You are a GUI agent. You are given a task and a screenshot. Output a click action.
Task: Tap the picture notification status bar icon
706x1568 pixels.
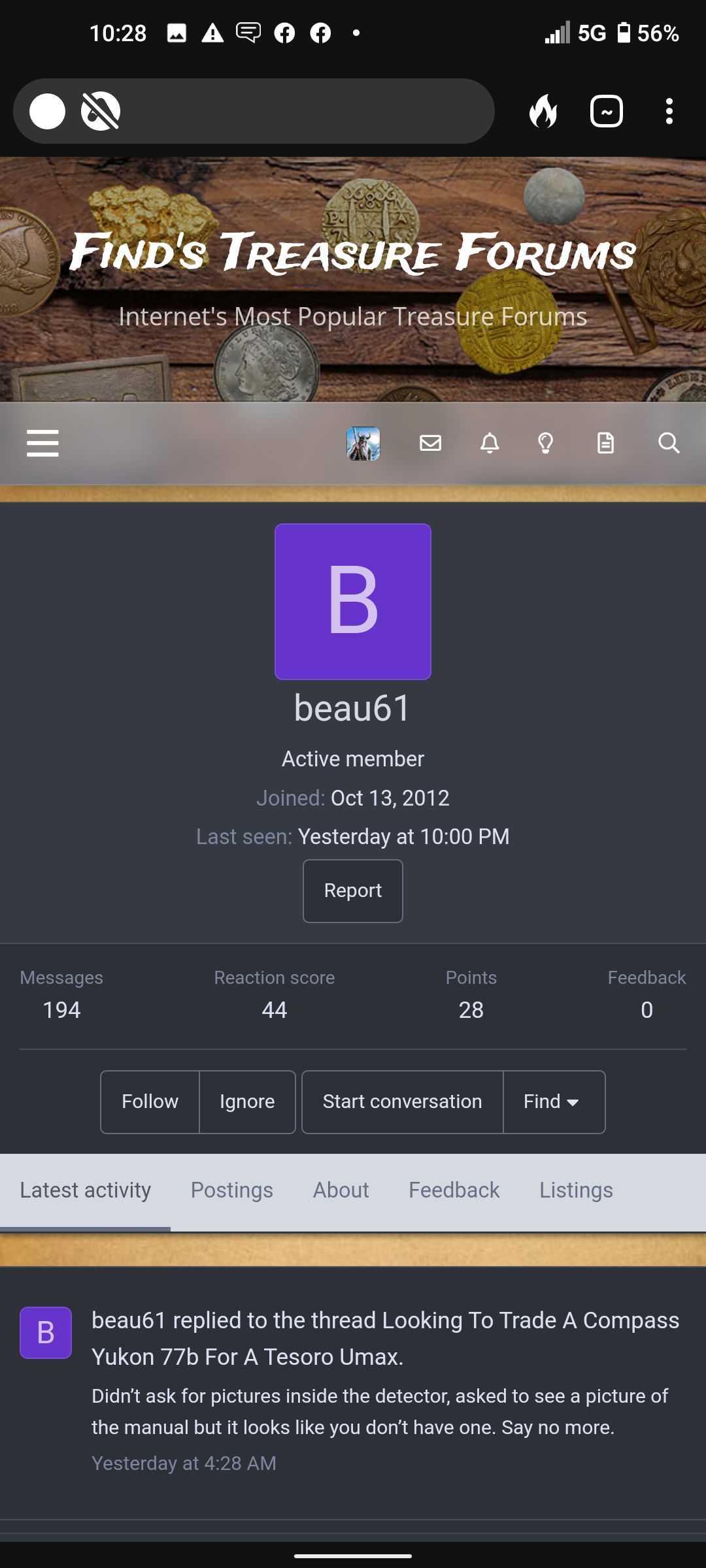pos(176,33)
